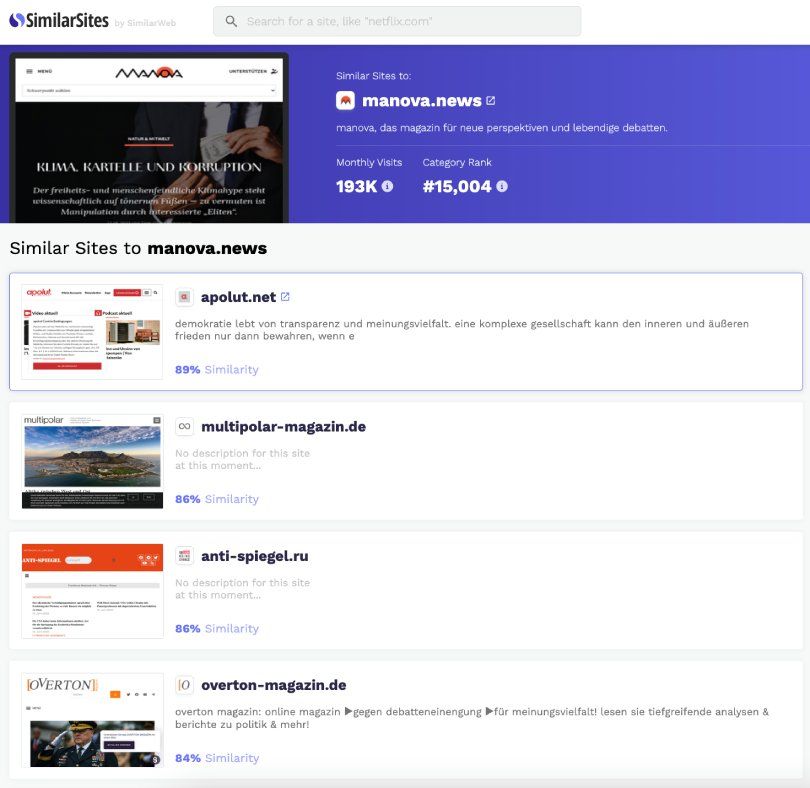Click the manova.news red favicon

tap(345, 100)
